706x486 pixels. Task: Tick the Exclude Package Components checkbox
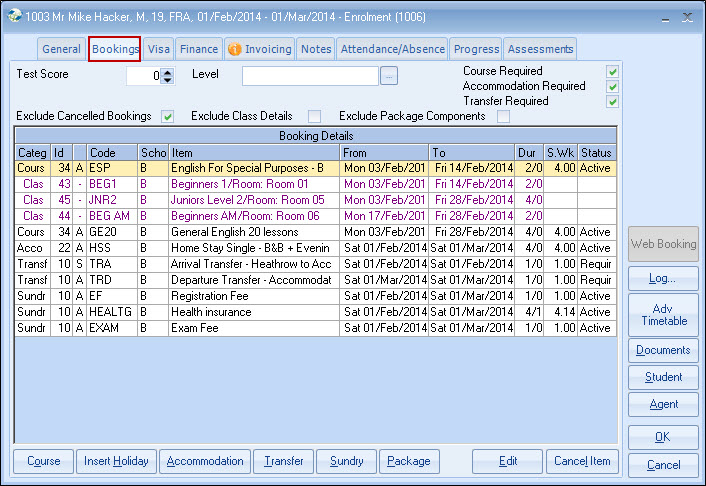(503, 117)
